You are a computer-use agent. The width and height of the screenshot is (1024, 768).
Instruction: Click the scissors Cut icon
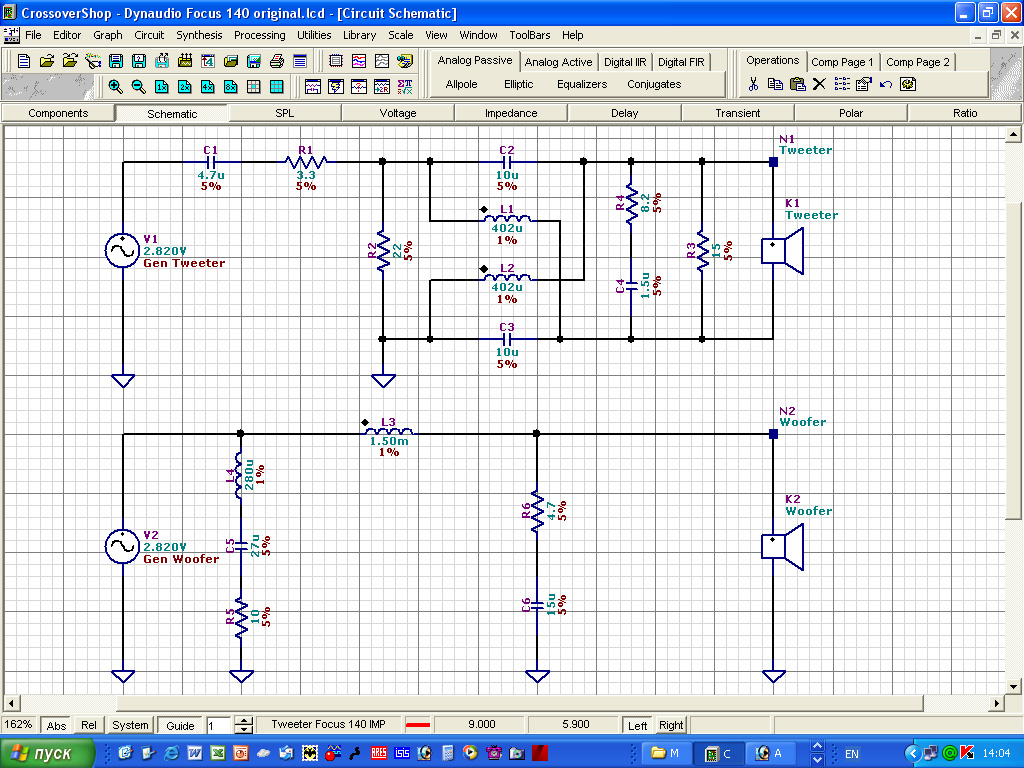coord(753,84)
